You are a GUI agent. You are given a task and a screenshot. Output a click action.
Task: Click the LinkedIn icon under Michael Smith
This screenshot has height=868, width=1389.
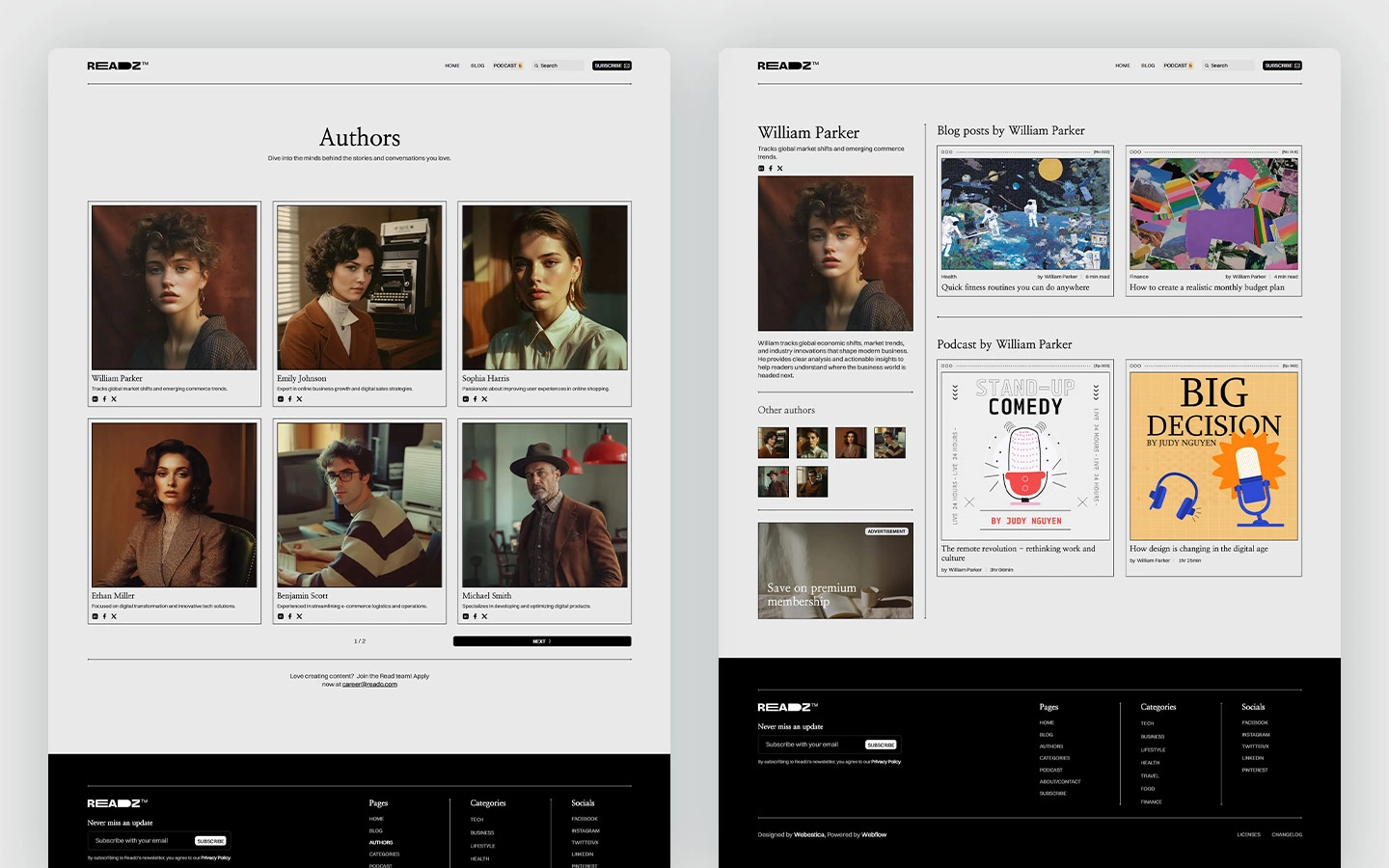pyautogui.click(x=465, y=616)
